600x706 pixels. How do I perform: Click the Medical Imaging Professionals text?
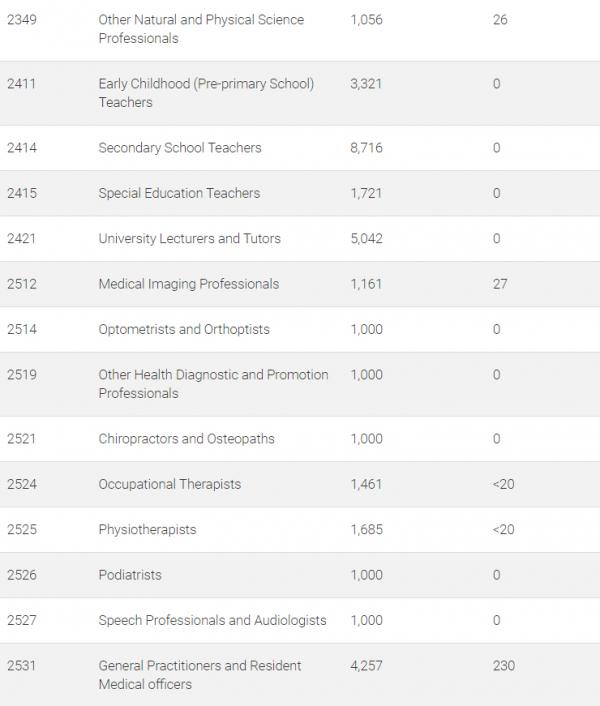point(189,284)
